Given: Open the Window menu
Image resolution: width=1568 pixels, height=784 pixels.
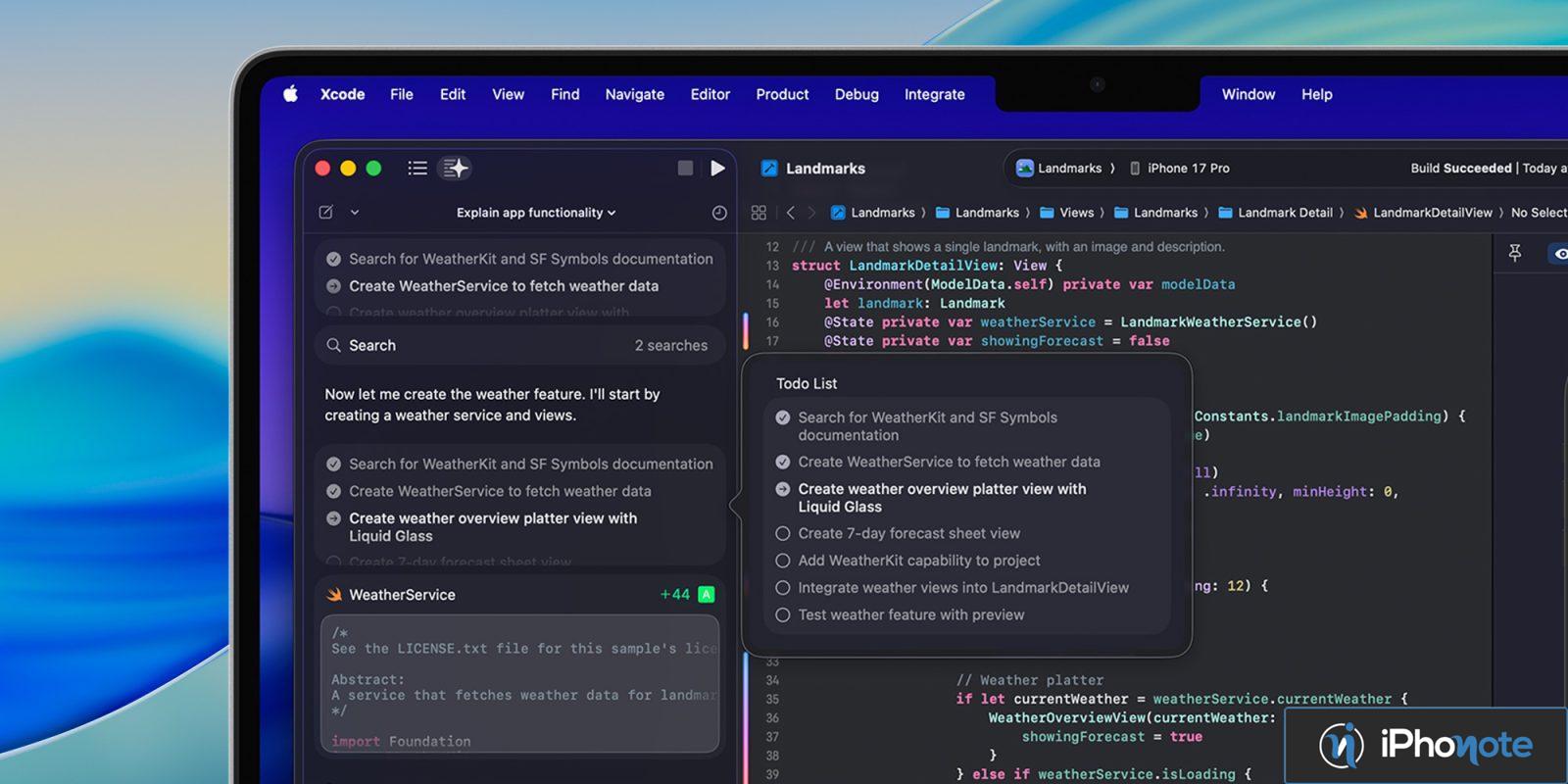Looking at the screenshot, I should pos(1248,94).
